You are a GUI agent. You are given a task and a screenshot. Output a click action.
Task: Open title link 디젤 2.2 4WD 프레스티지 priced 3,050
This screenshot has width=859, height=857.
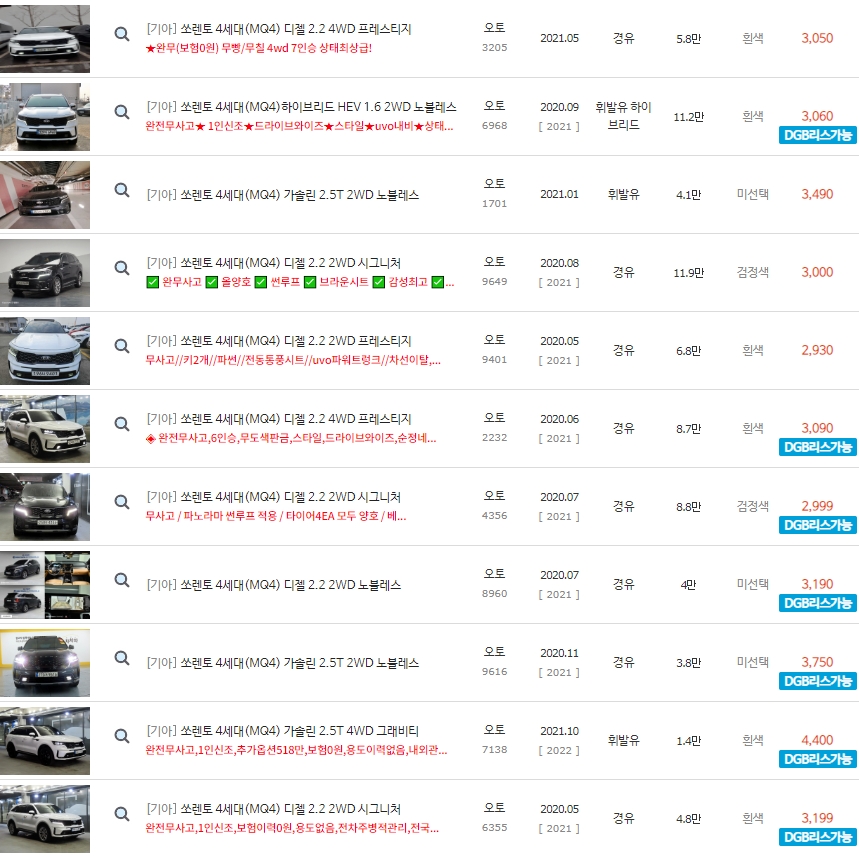click(x=279, y=28)
